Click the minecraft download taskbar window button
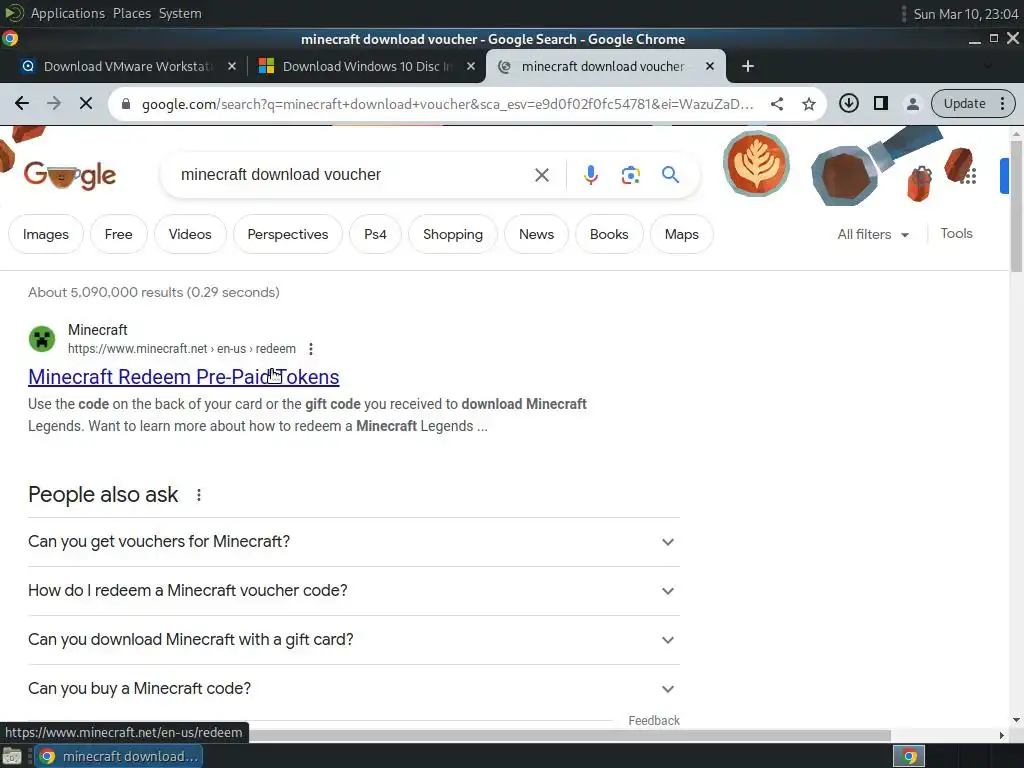This screenshot has height=768, width=1024. pyautogui.click(x=119, y=756)
